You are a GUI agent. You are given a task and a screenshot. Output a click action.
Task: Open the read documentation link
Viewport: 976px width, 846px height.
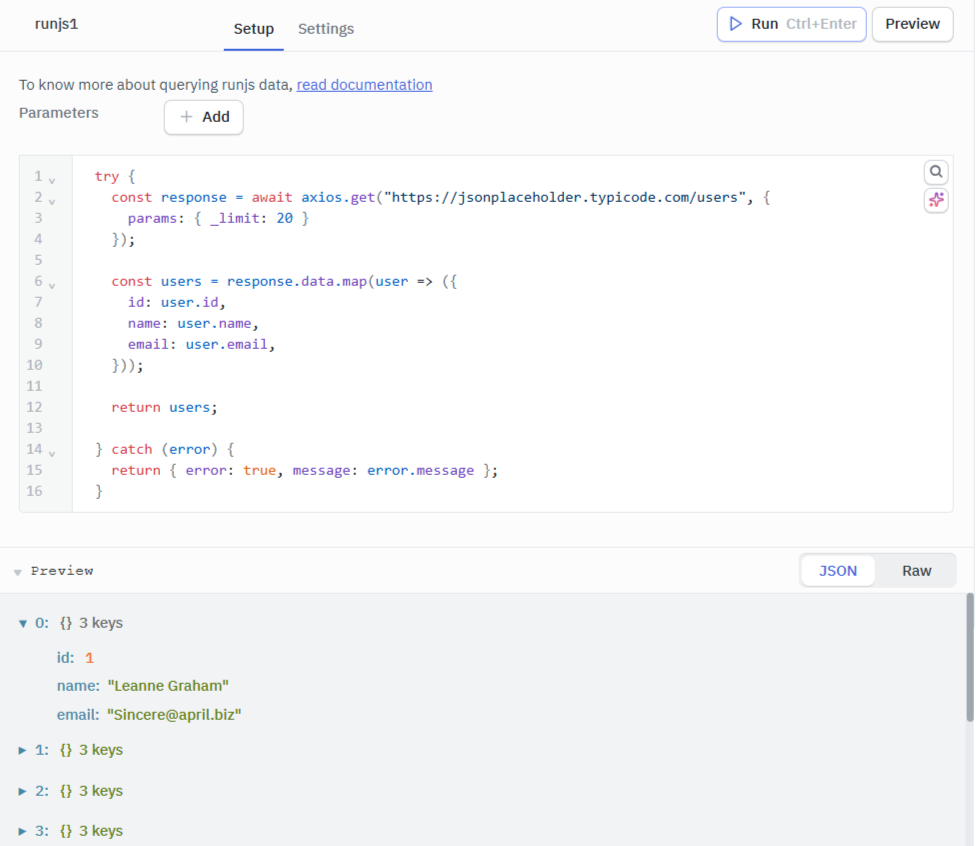pyautogui.click(x=364, y=85)
